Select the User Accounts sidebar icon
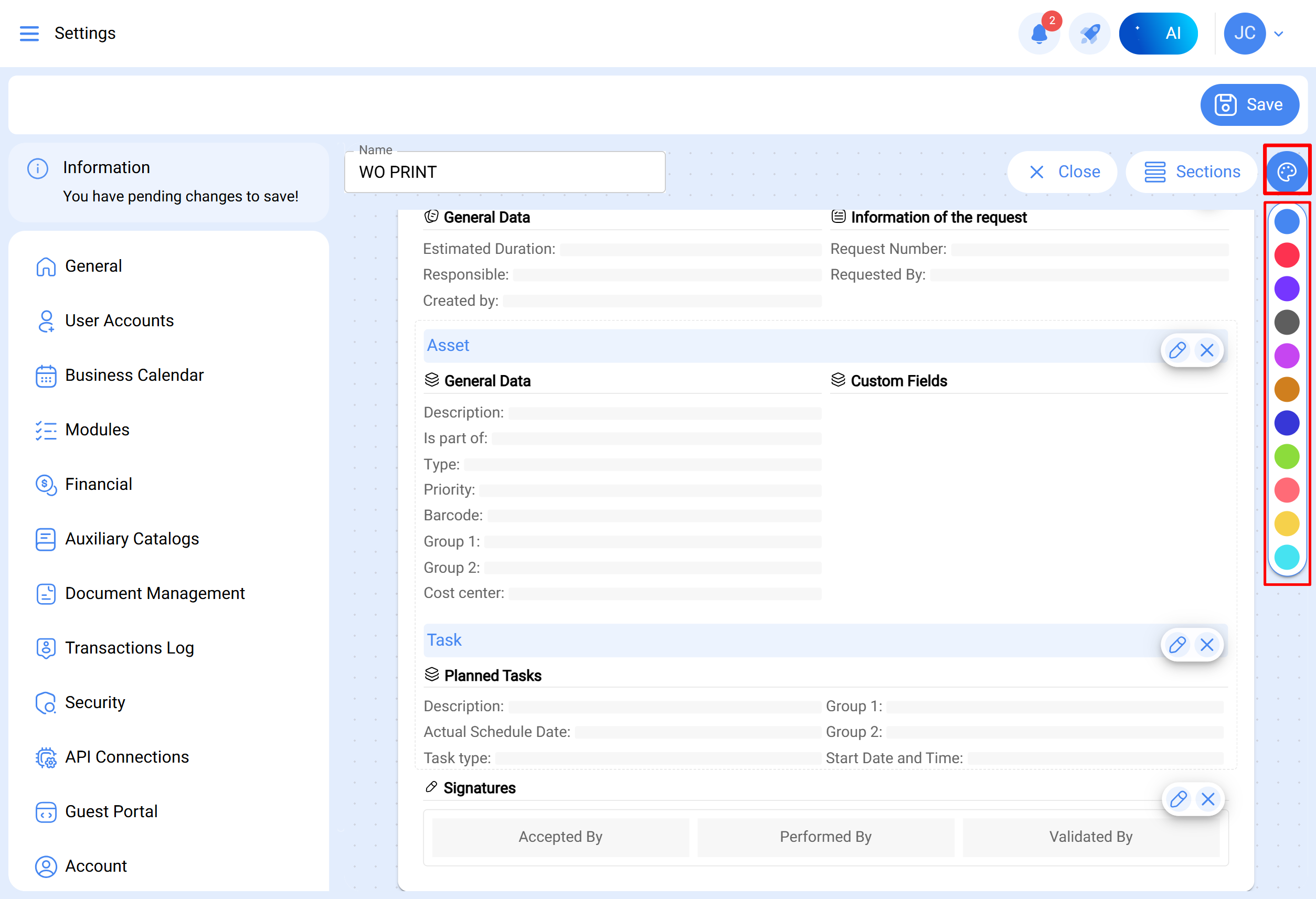The width and height of the screenshot is (1316, 899). pyautogui.click(x=46, y=320)
